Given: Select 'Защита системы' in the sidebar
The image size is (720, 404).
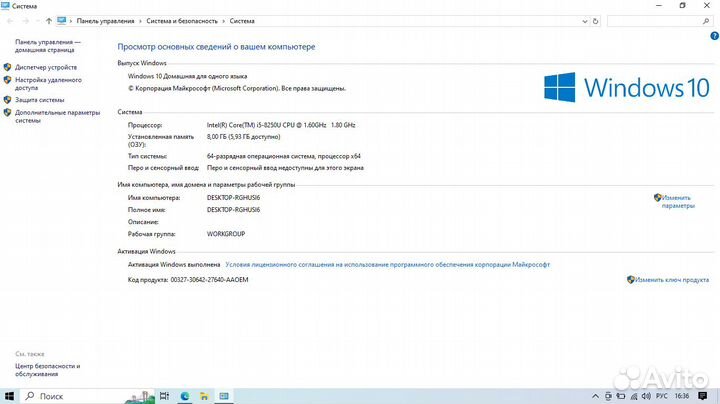Looking at the screenshot, I should pos(40,100).
